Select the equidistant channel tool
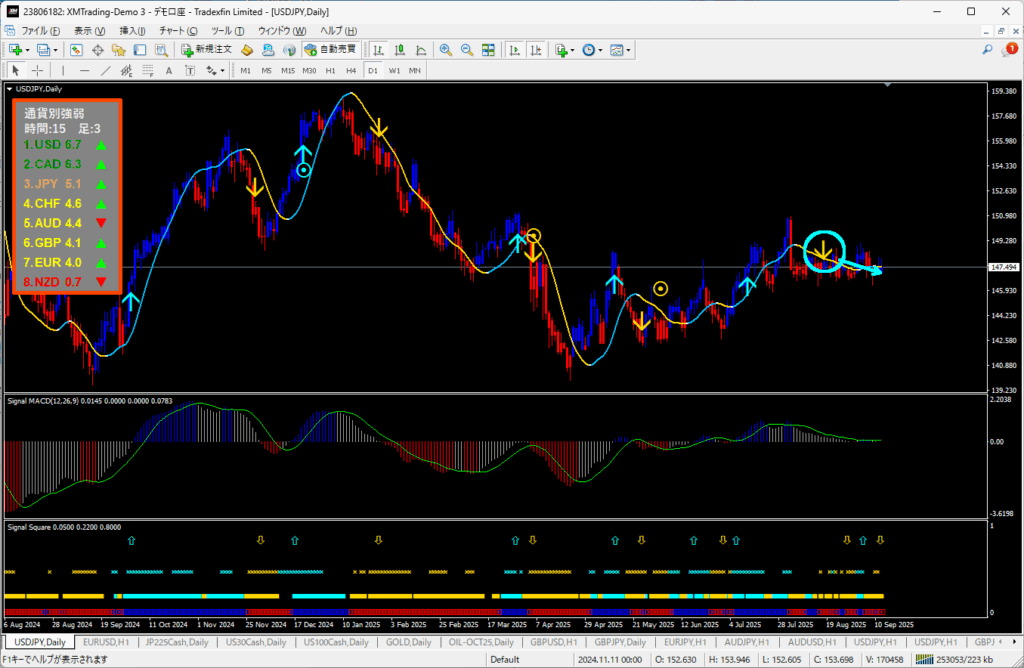 point(127,71)
